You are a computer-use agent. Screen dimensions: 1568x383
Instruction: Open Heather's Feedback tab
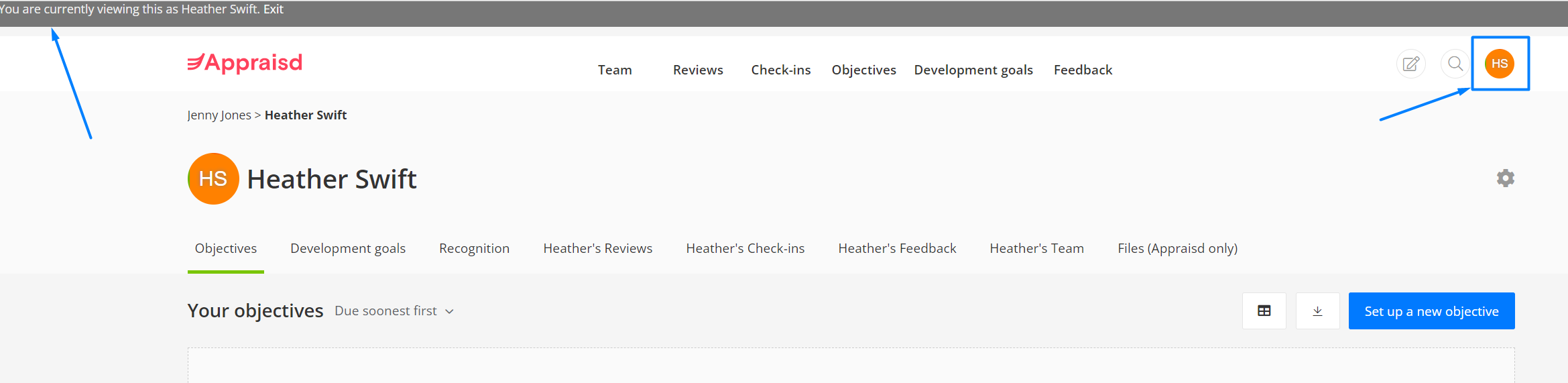[897, 248]
